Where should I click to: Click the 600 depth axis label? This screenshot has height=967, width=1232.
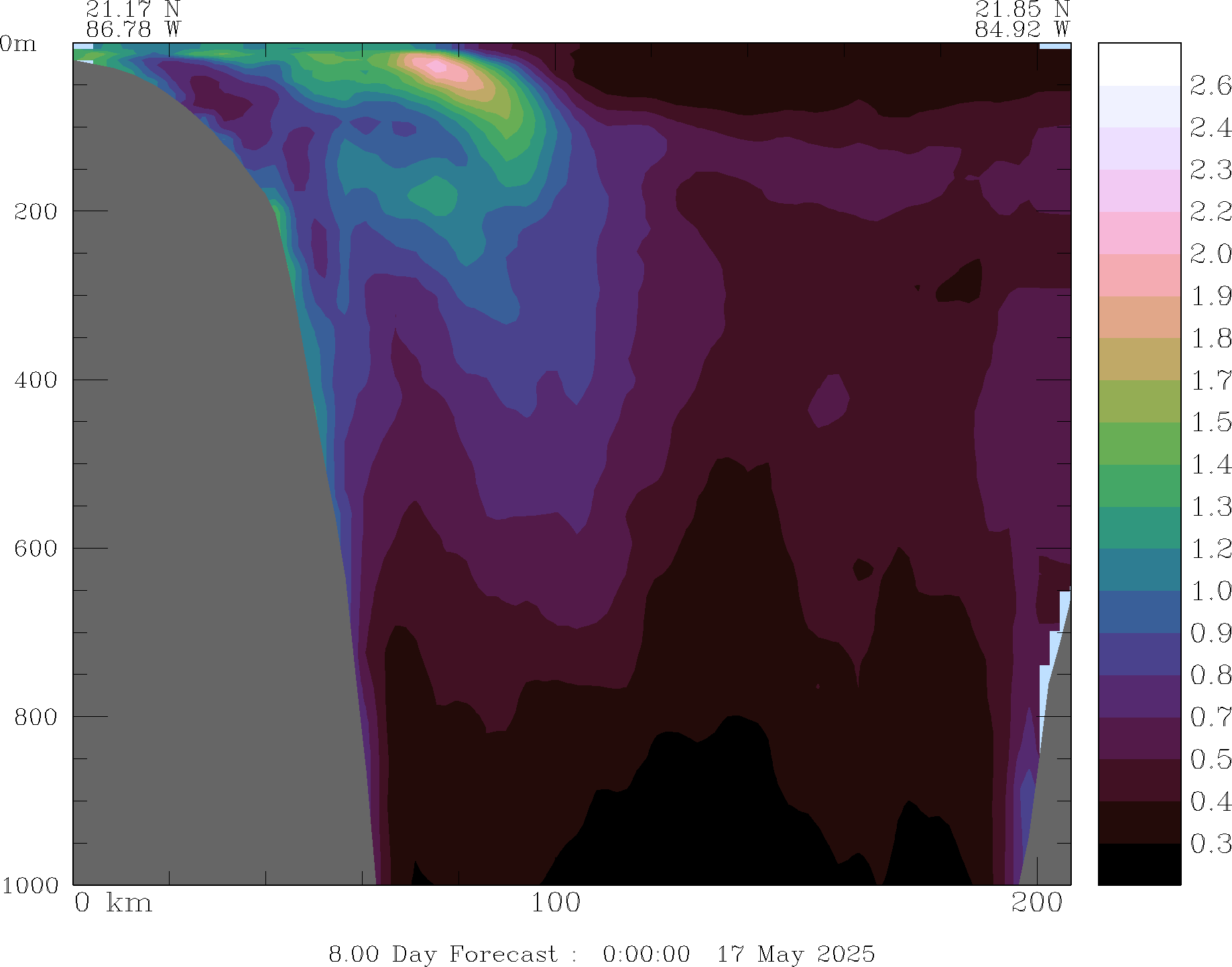click(36, 549)
